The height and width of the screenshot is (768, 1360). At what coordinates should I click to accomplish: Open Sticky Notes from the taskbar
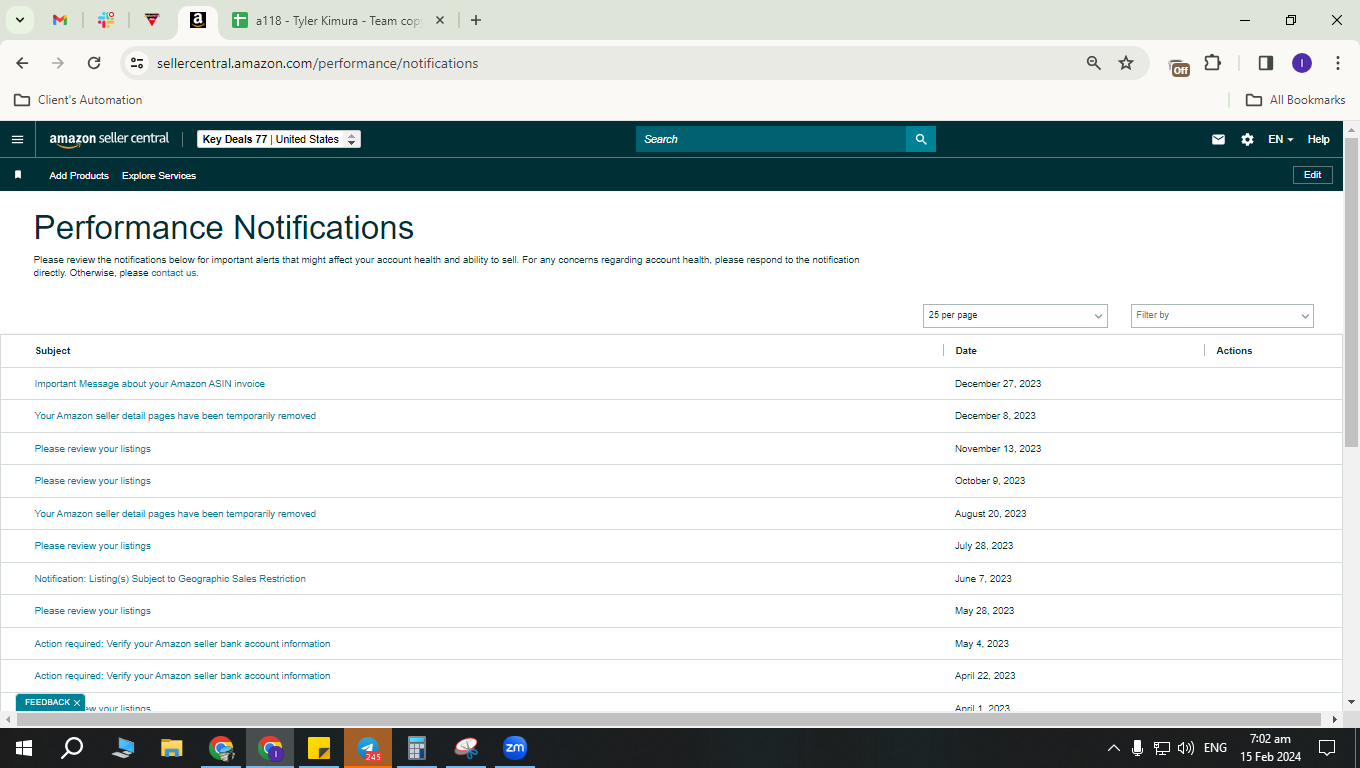319,747
